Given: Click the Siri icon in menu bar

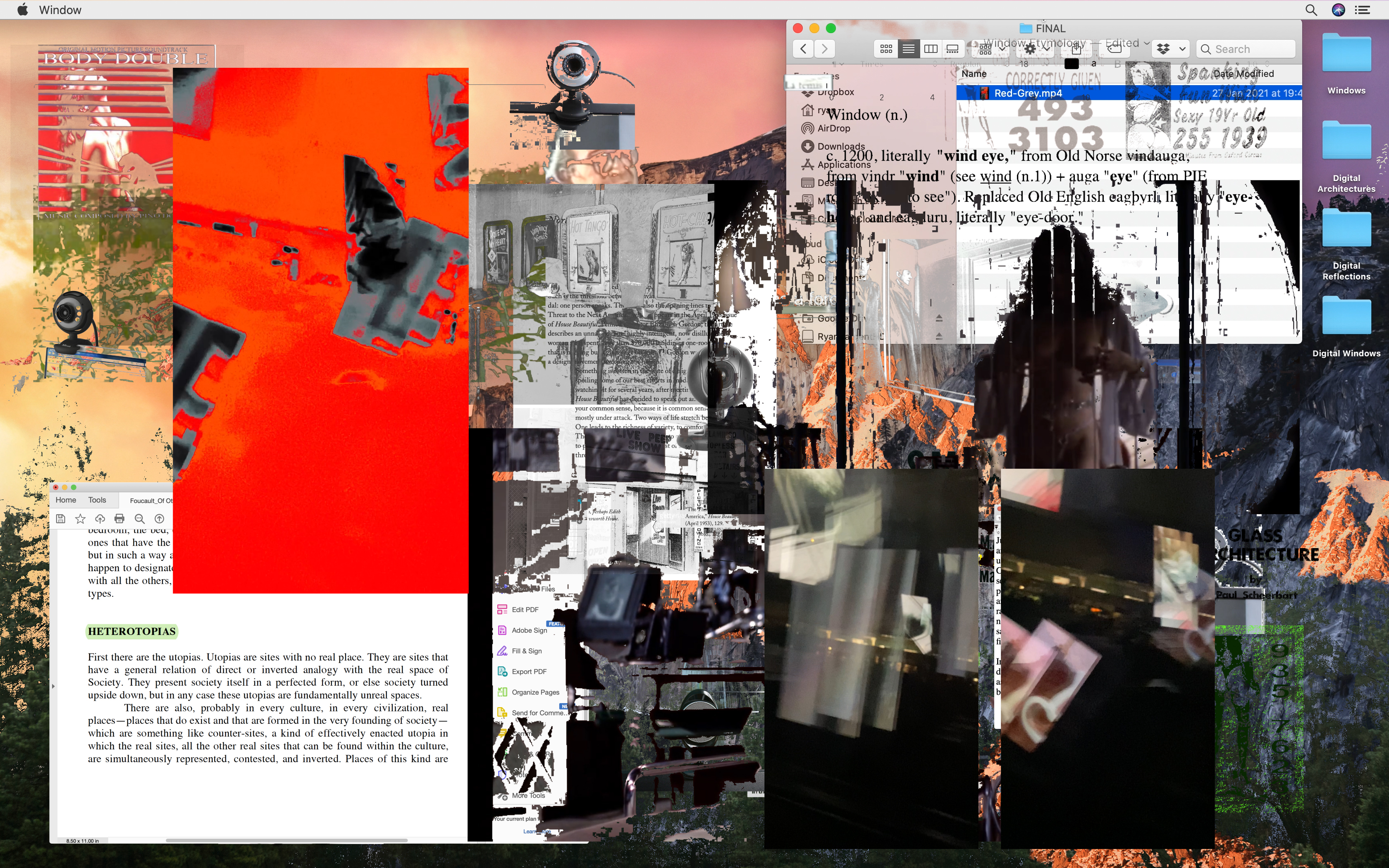Looking at the screenshot, I should (1338, 10).
